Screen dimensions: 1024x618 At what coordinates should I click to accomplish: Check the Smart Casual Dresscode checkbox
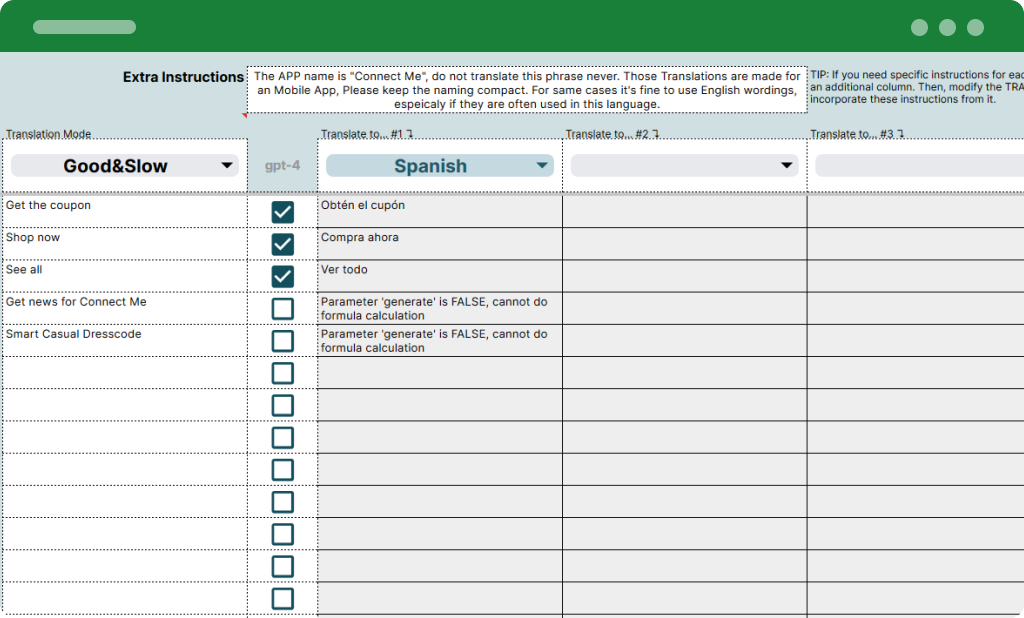(283, 340)
